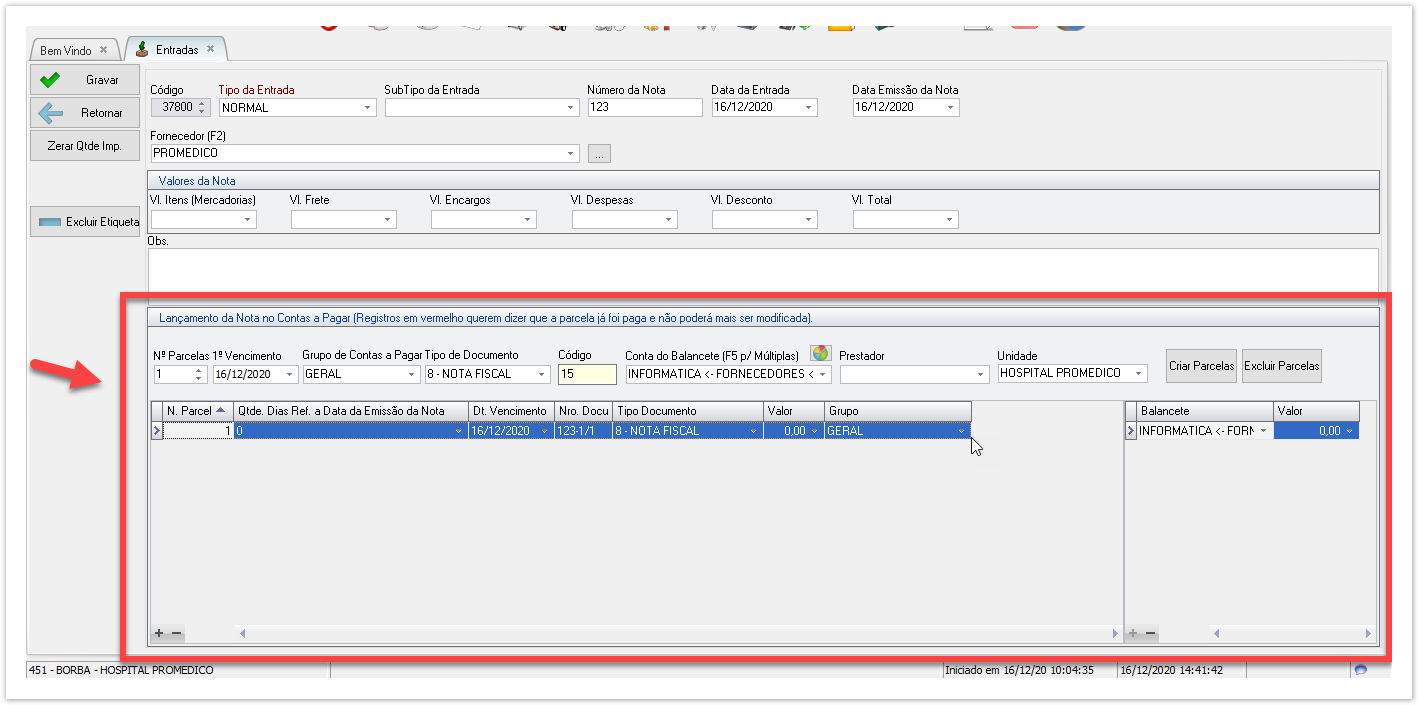The height and width of the screenshot is (705, 1418).
Task: Click the chat icon in the status bar
Action: click(1360, 670)
